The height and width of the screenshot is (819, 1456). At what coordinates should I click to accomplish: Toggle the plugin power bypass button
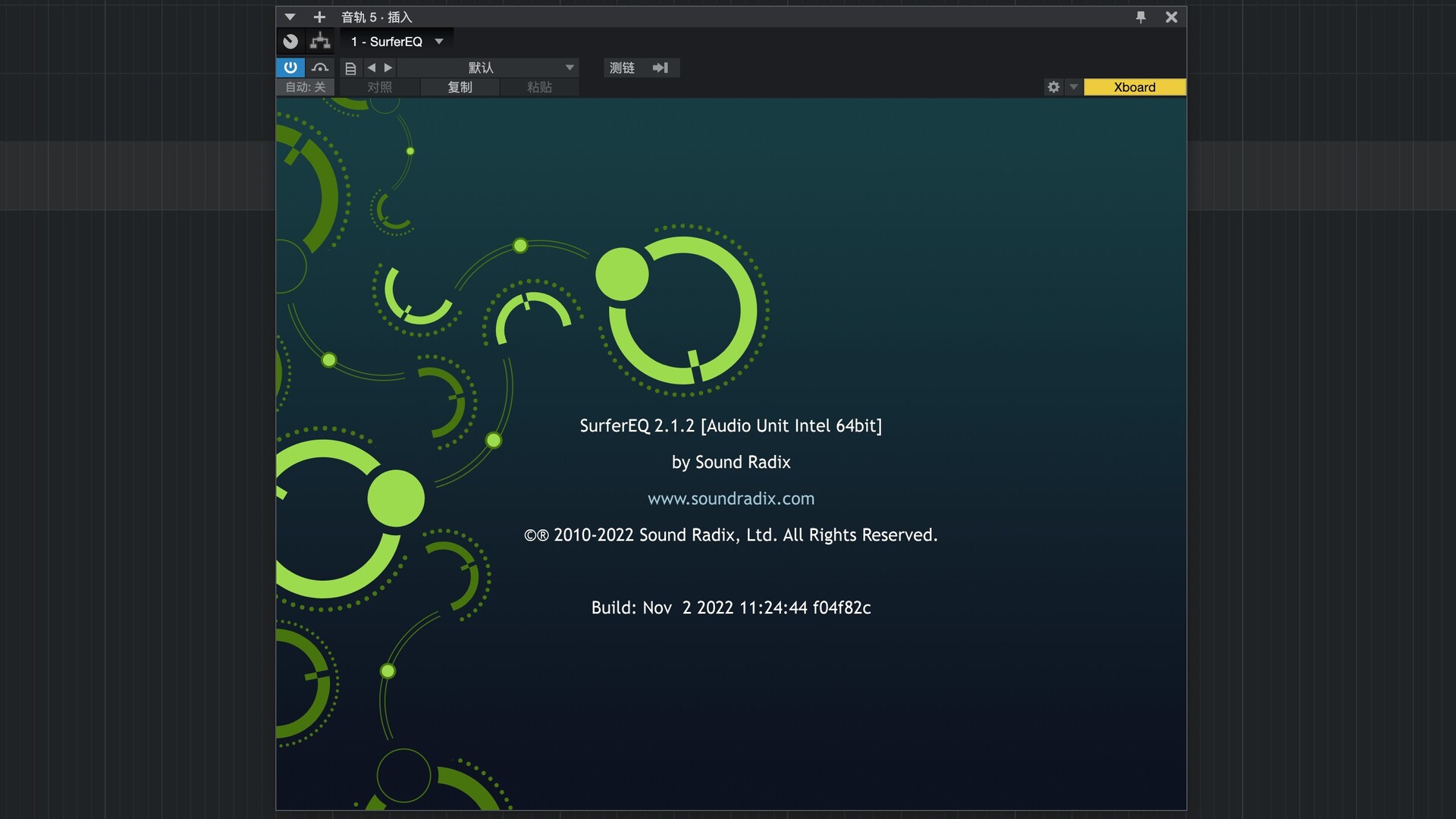[290, 67]
